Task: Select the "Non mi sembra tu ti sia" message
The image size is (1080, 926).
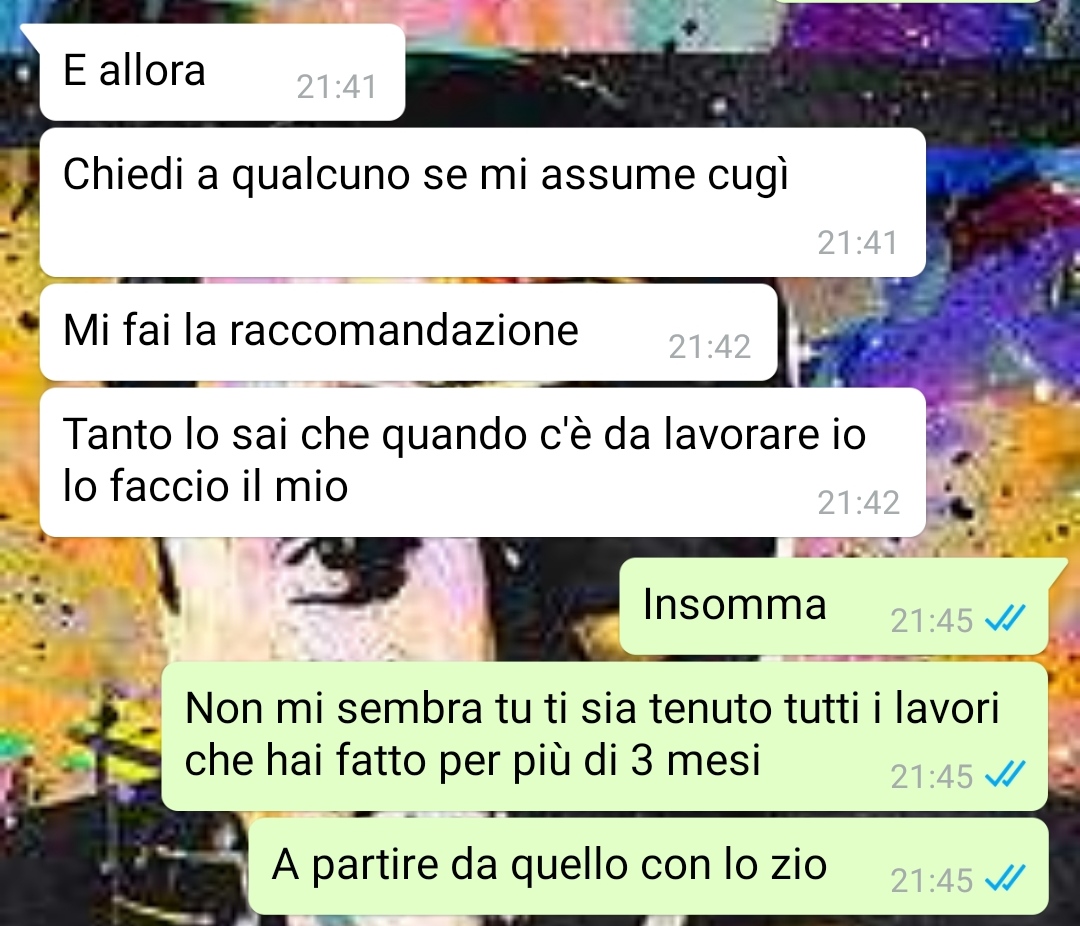Action: click(x=604, y=736)
